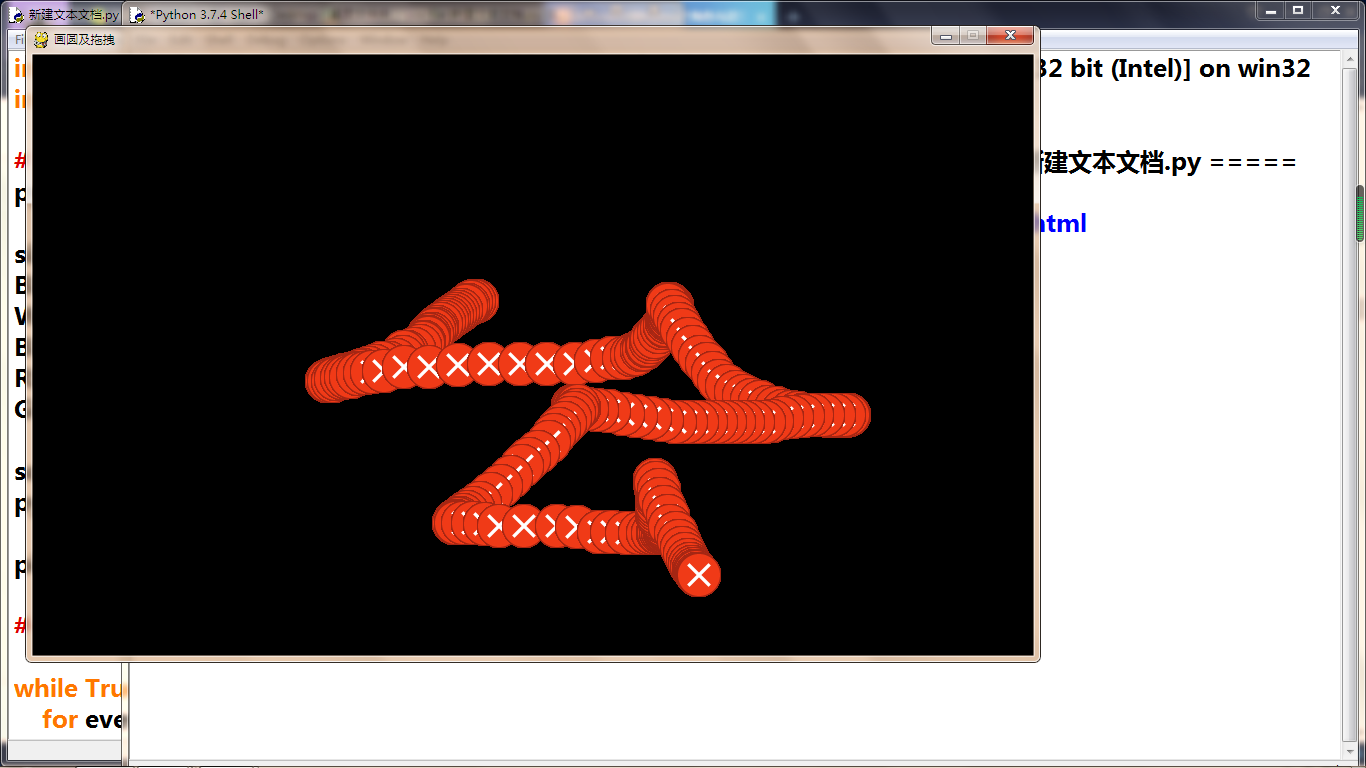
Task: Click the 画圆及拖拽 window title text
Action: coord(84,40)
